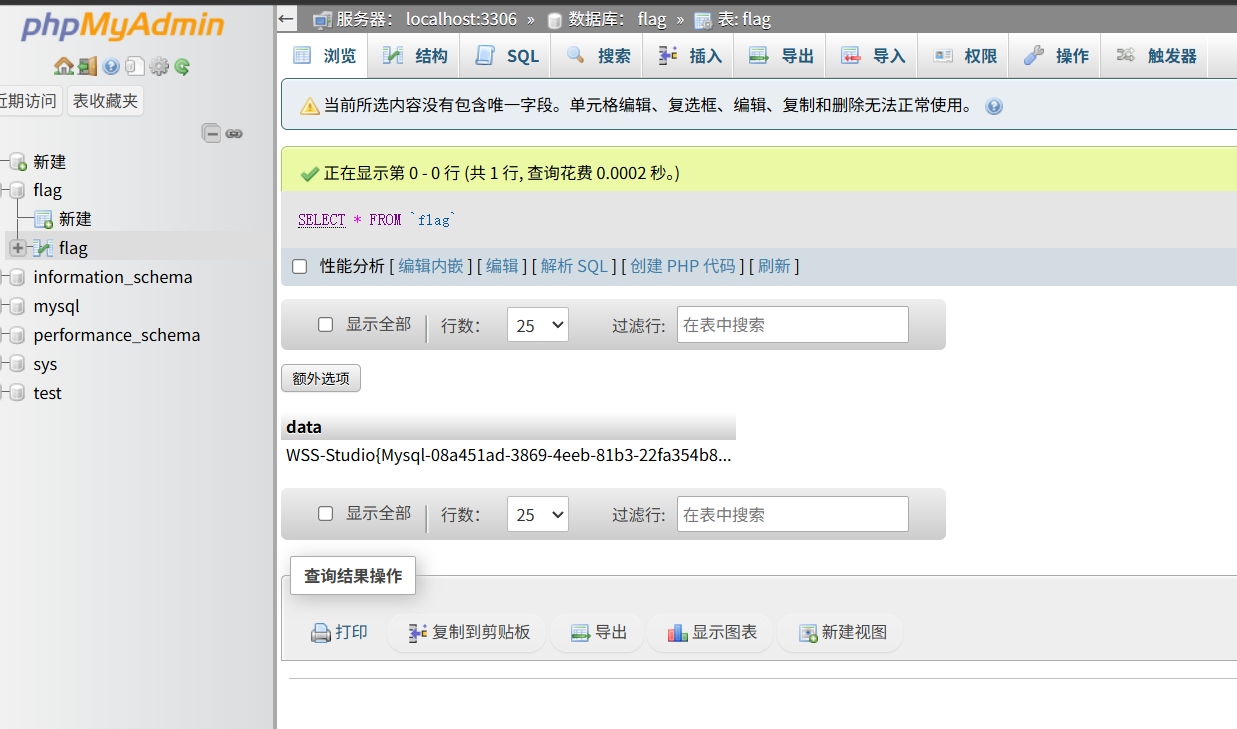This screenshot has width=1237, height=729.
Task: Click the print icon in query operations
Action: point(320,633)
